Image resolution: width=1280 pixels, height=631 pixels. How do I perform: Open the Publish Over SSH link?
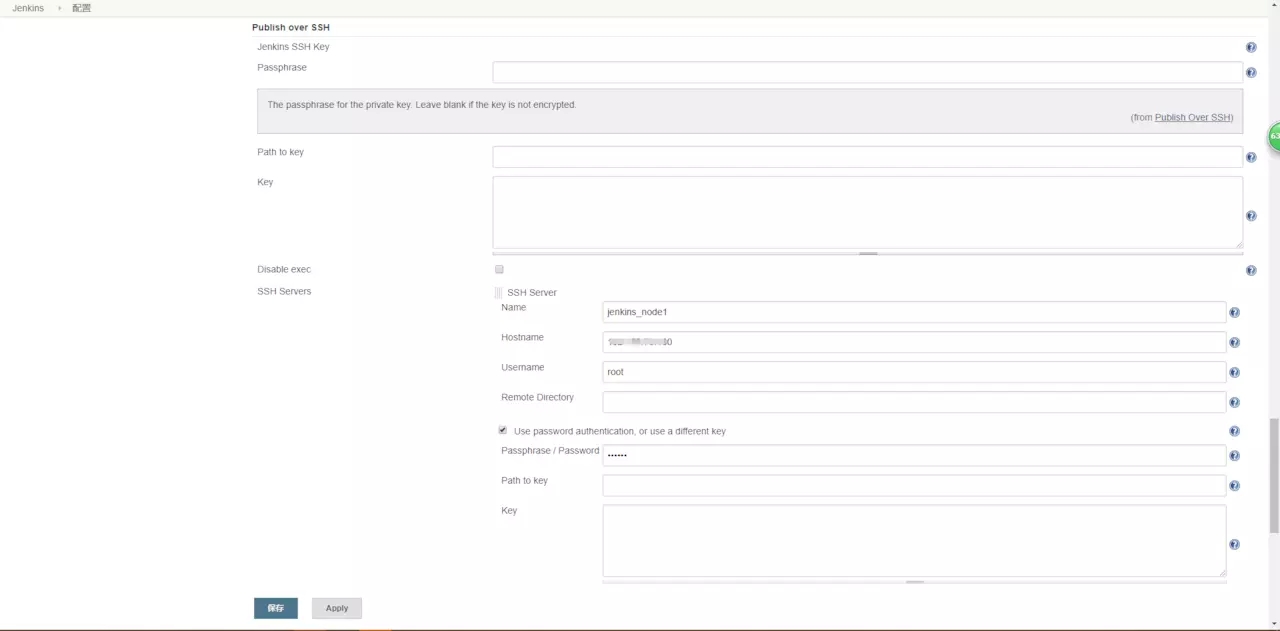point(1192,117)
